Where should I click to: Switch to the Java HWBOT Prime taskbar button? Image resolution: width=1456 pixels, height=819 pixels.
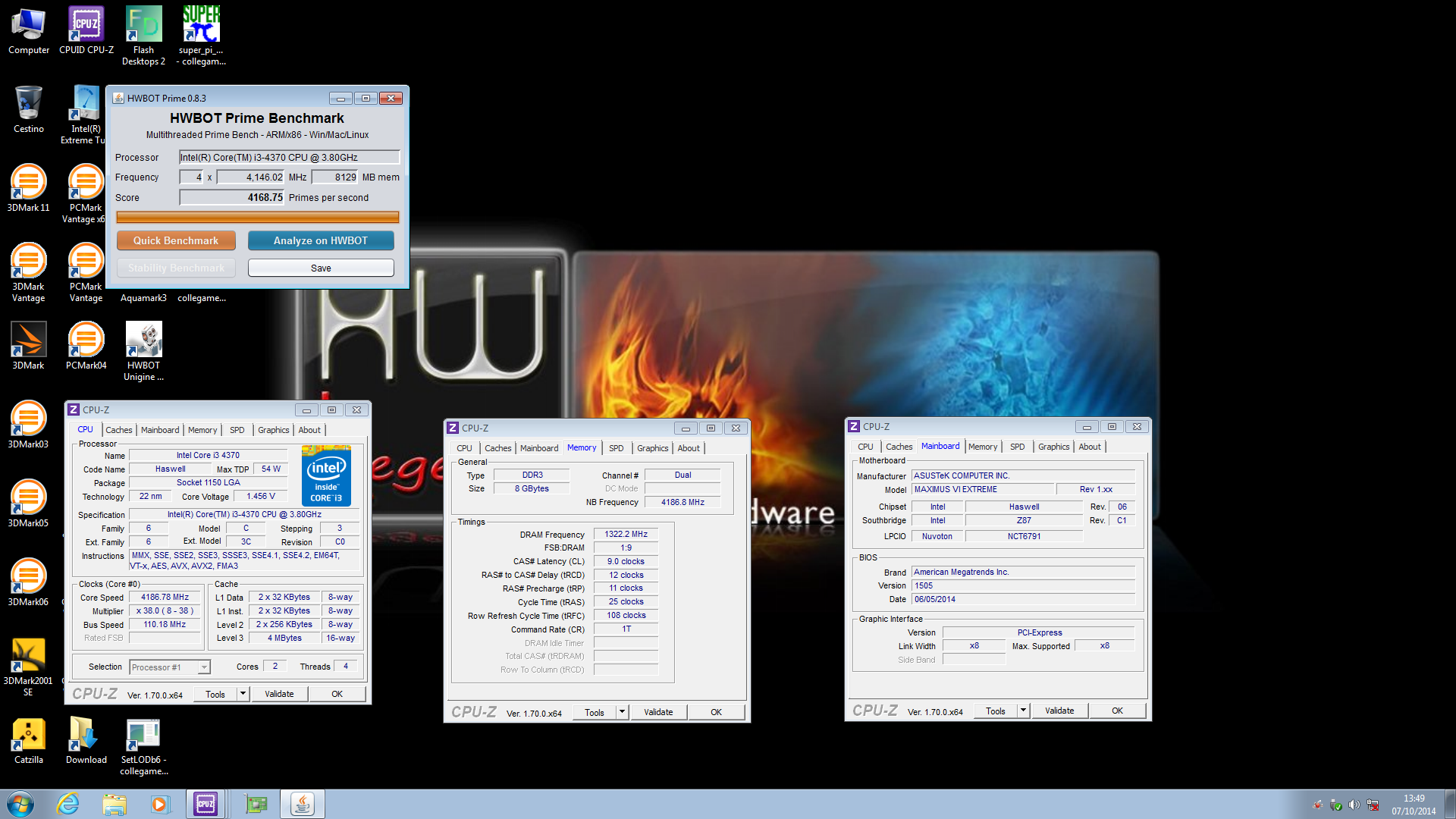tap(303, 804)
